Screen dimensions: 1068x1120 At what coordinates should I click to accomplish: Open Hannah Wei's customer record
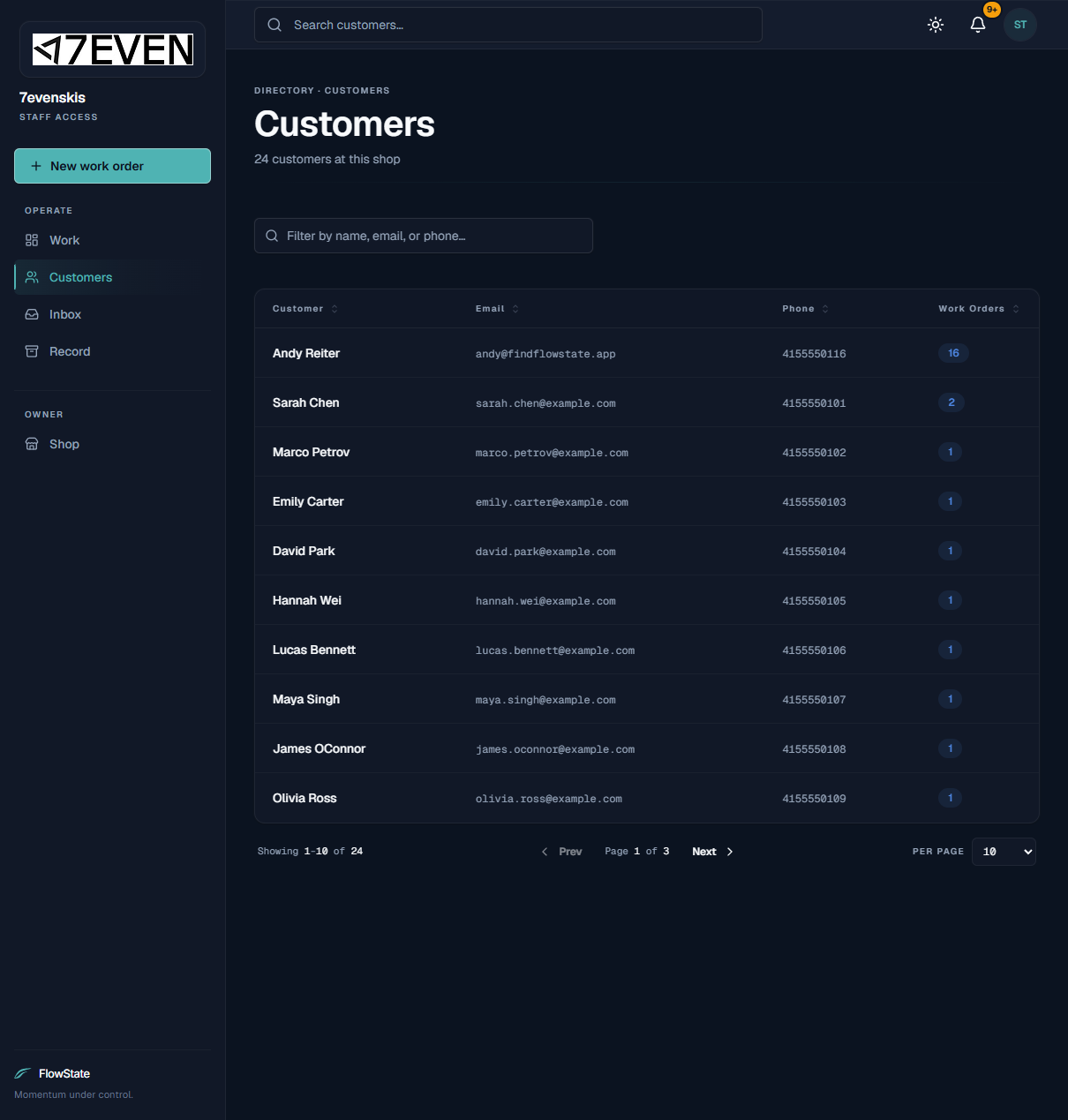coord(307,600)
